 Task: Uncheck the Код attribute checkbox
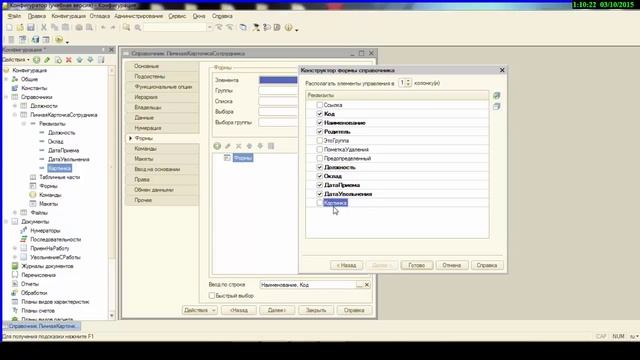(320, 114)
